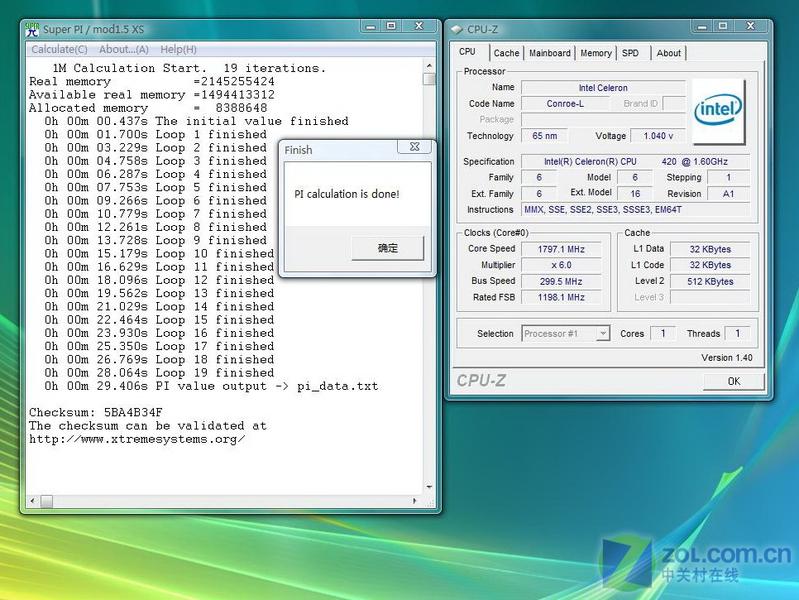This screenshot has height=600, width=799.
Task: Click the Name field showing Intel Celeron
Action: point(603,88)
